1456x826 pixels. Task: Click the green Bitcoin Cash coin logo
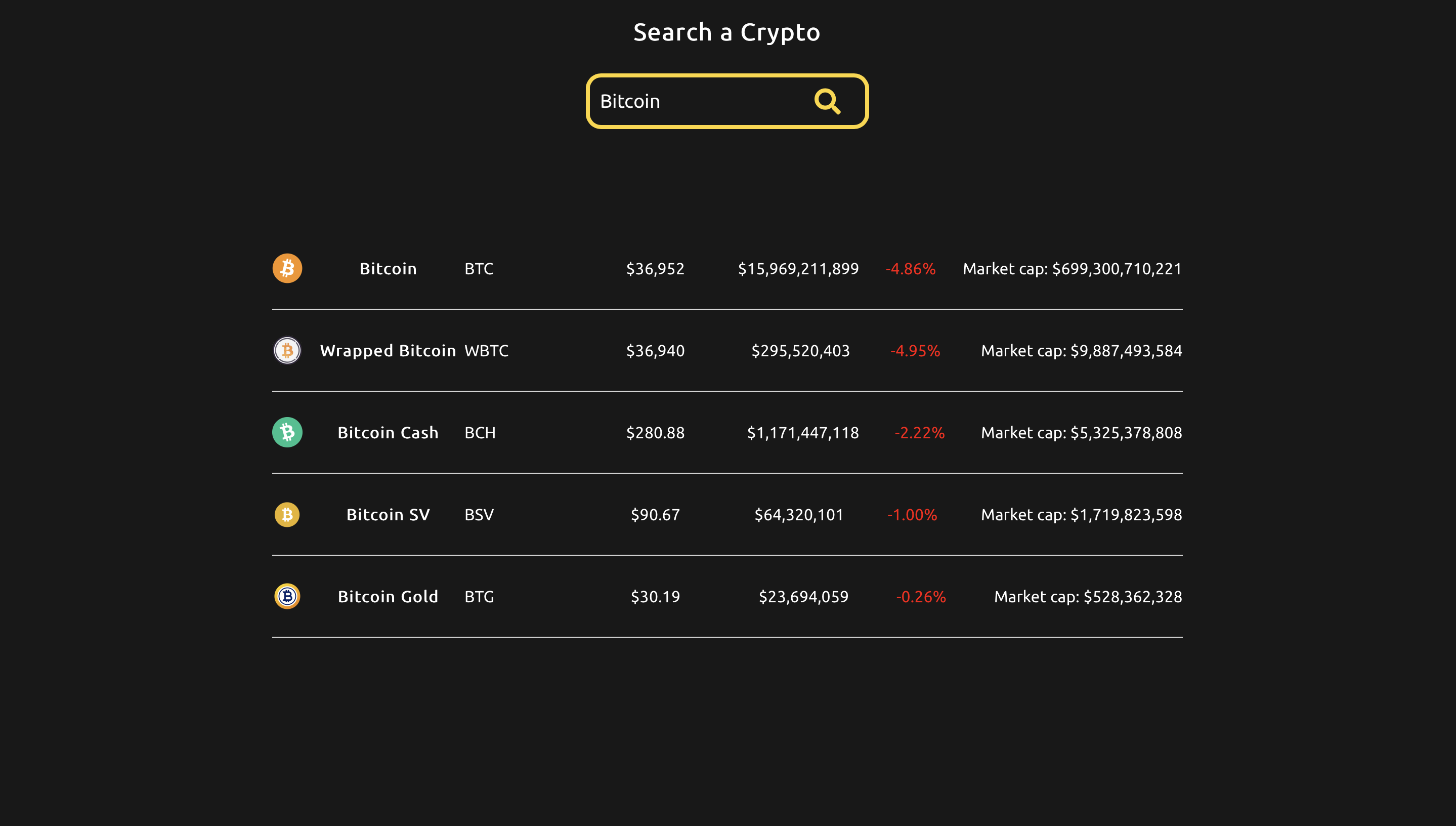click(x=287, y=432)
